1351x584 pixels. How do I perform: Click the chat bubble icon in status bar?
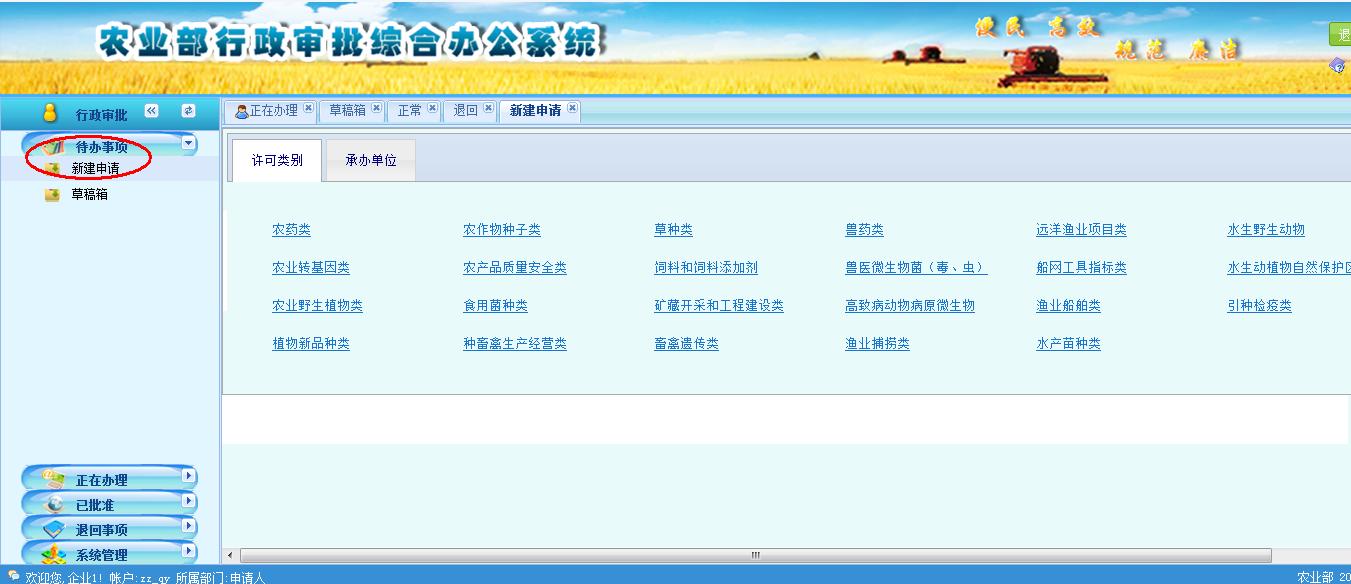tap(12, 576)
